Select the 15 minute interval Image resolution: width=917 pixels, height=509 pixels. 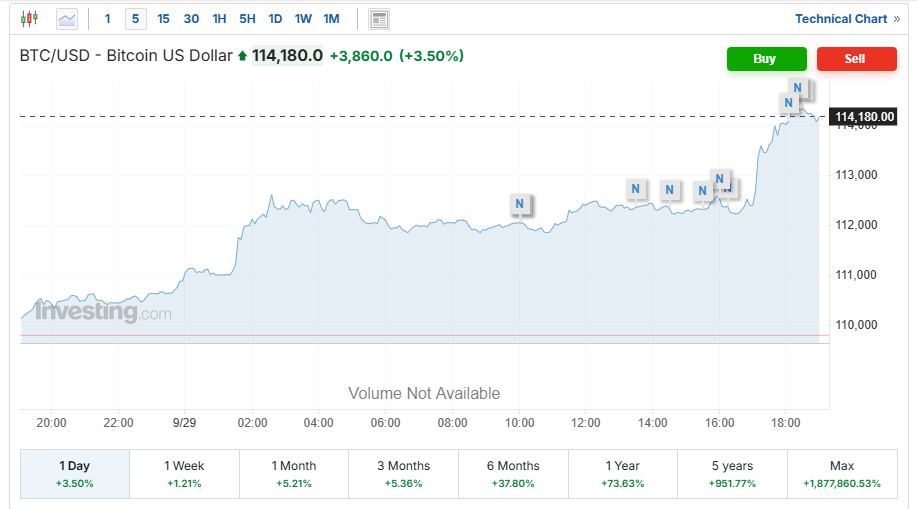click(x=163, y=18)
